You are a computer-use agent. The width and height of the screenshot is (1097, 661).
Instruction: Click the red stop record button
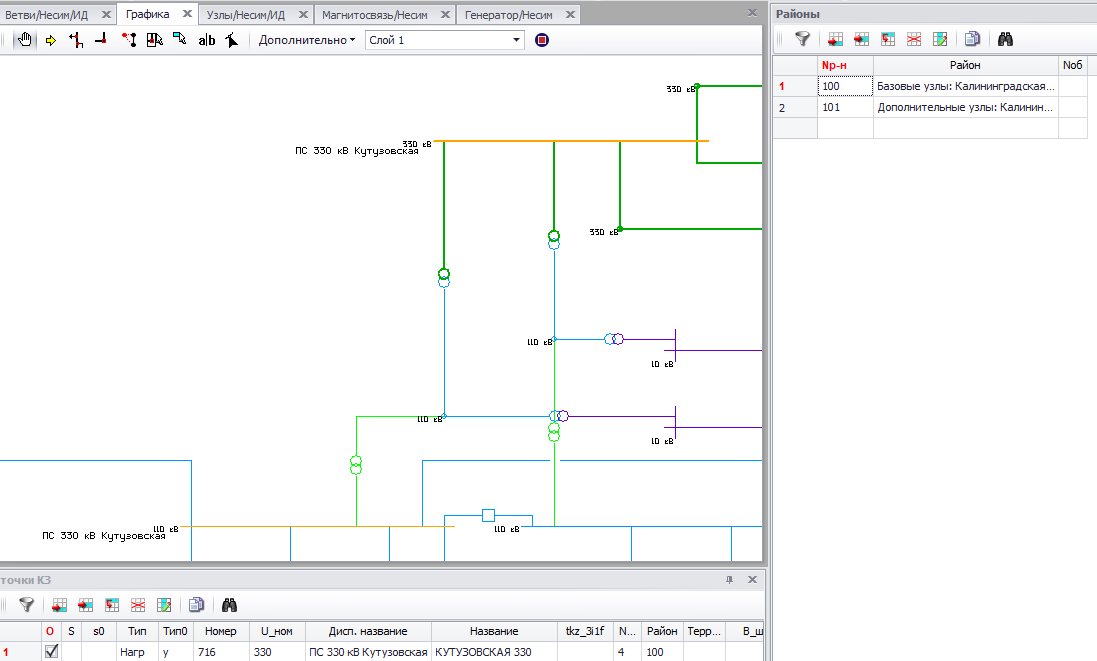(x=542, y=40)
